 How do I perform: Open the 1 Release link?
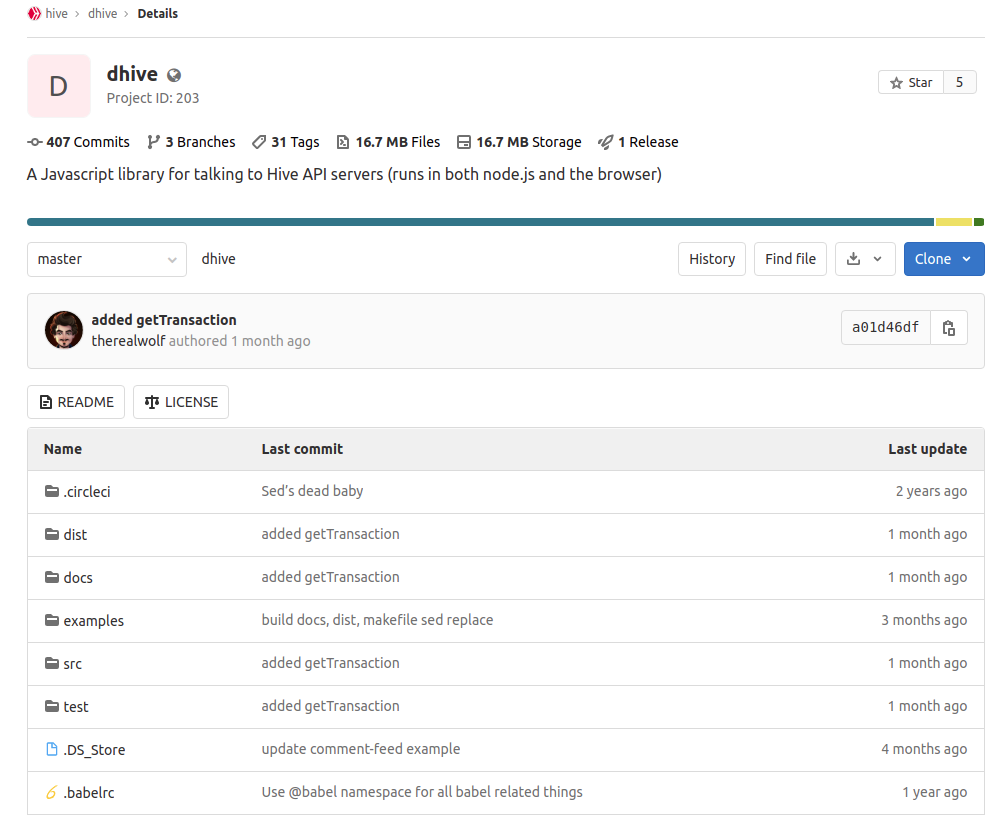(638, 142)
